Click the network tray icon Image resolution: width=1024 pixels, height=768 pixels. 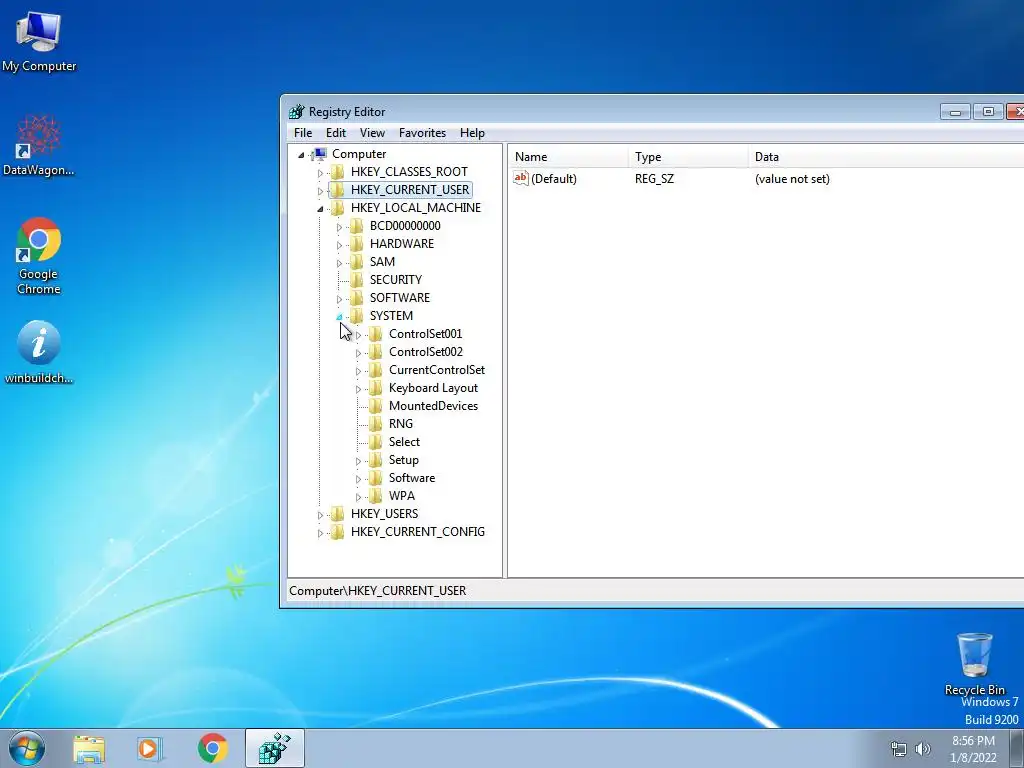899,749
